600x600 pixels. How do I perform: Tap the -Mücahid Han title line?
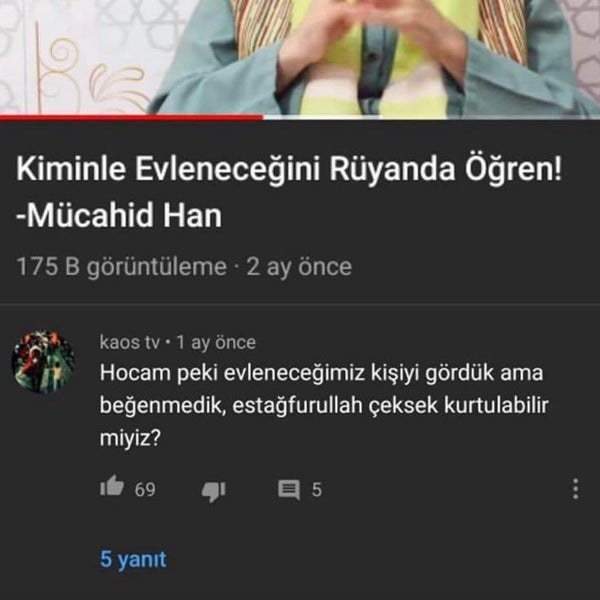119,215
